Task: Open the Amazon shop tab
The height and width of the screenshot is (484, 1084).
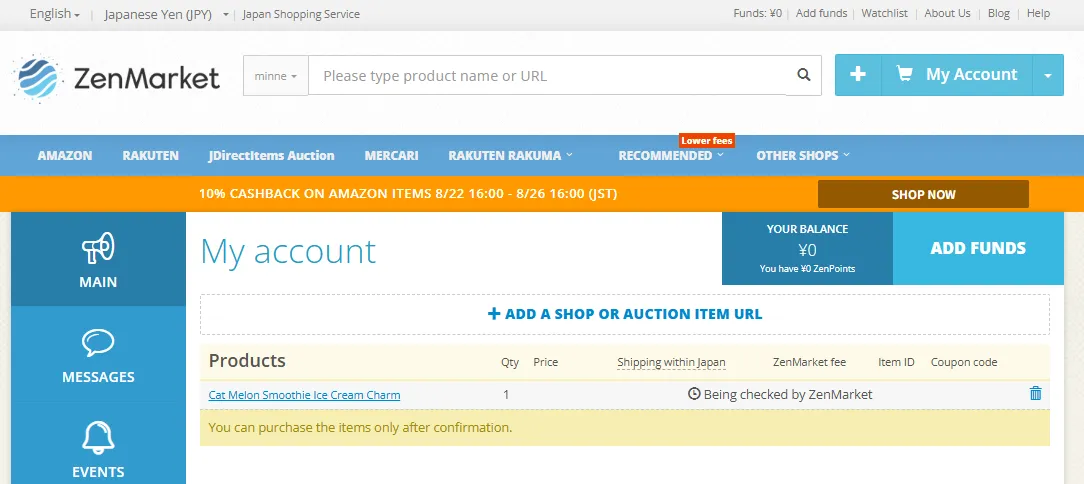Action: (x=65, y=156)
